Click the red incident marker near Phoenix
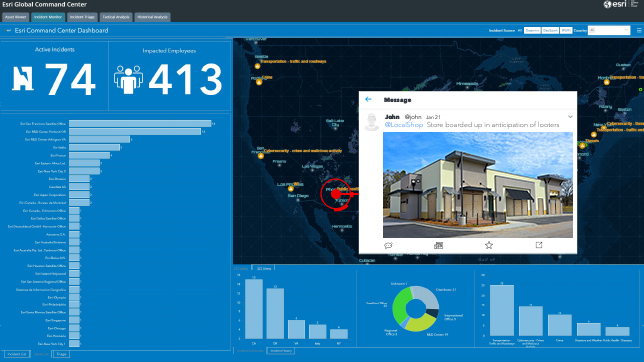Image resolution: width=644 pixels, height=362 pixels. click(336, 194)
